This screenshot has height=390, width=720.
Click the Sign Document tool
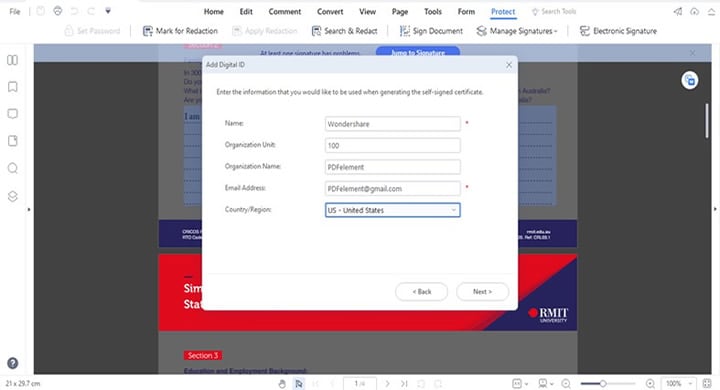coord(431,31)
